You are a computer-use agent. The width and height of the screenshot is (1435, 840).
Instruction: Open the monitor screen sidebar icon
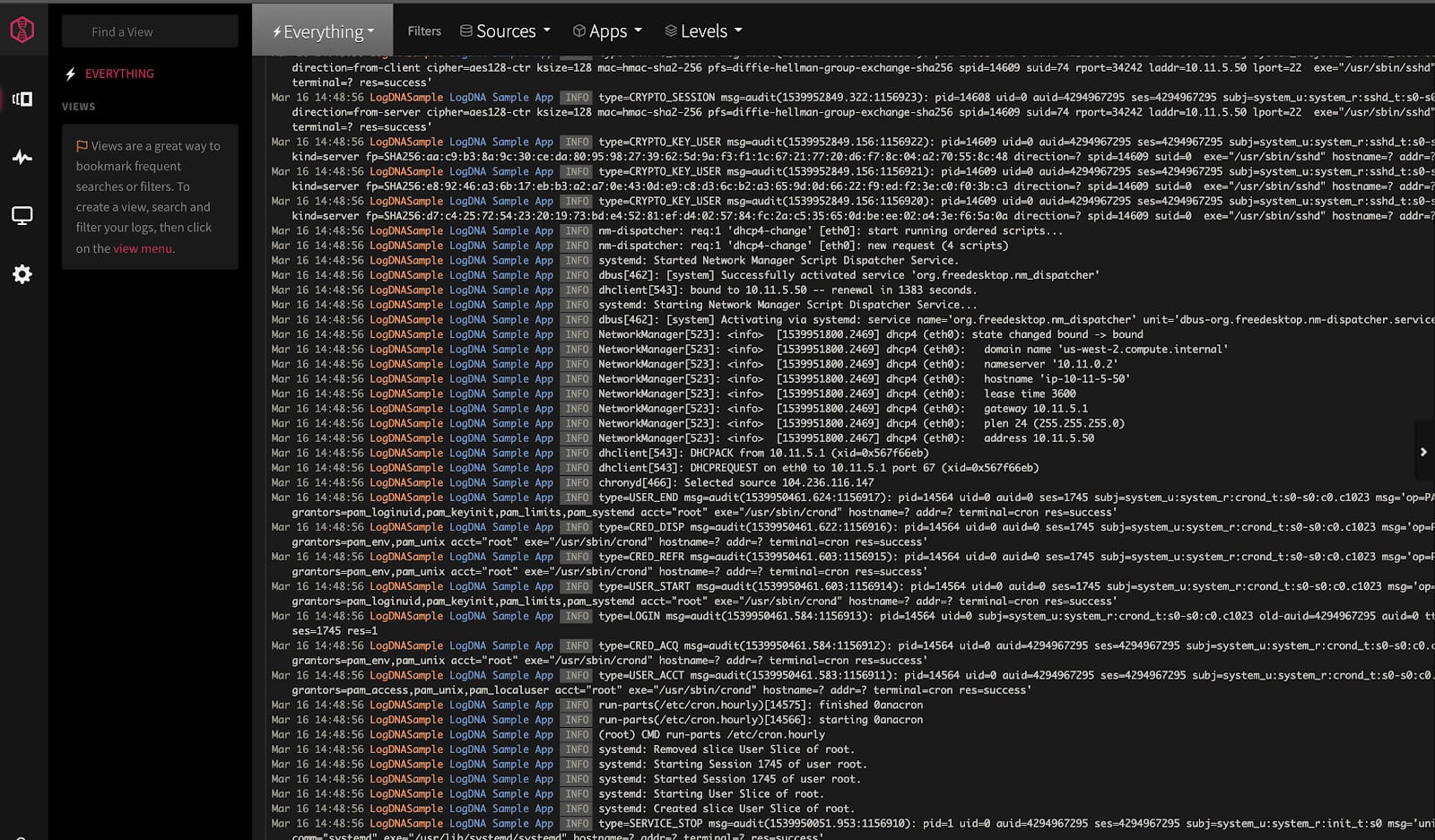pos(22,215)
